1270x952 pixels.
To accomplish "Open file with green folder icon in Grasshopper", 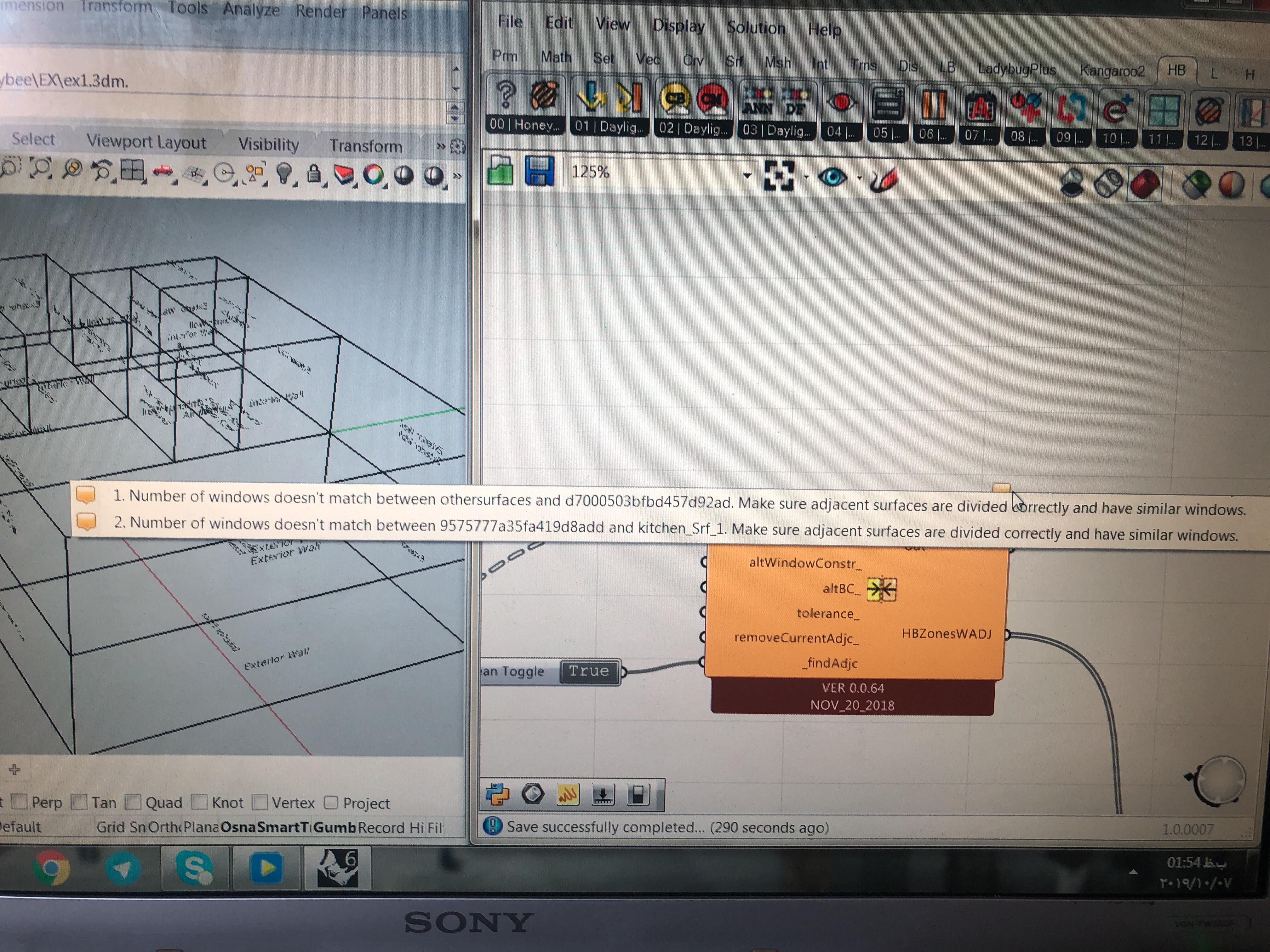I will pyautogui.click(x=500, y=170).
